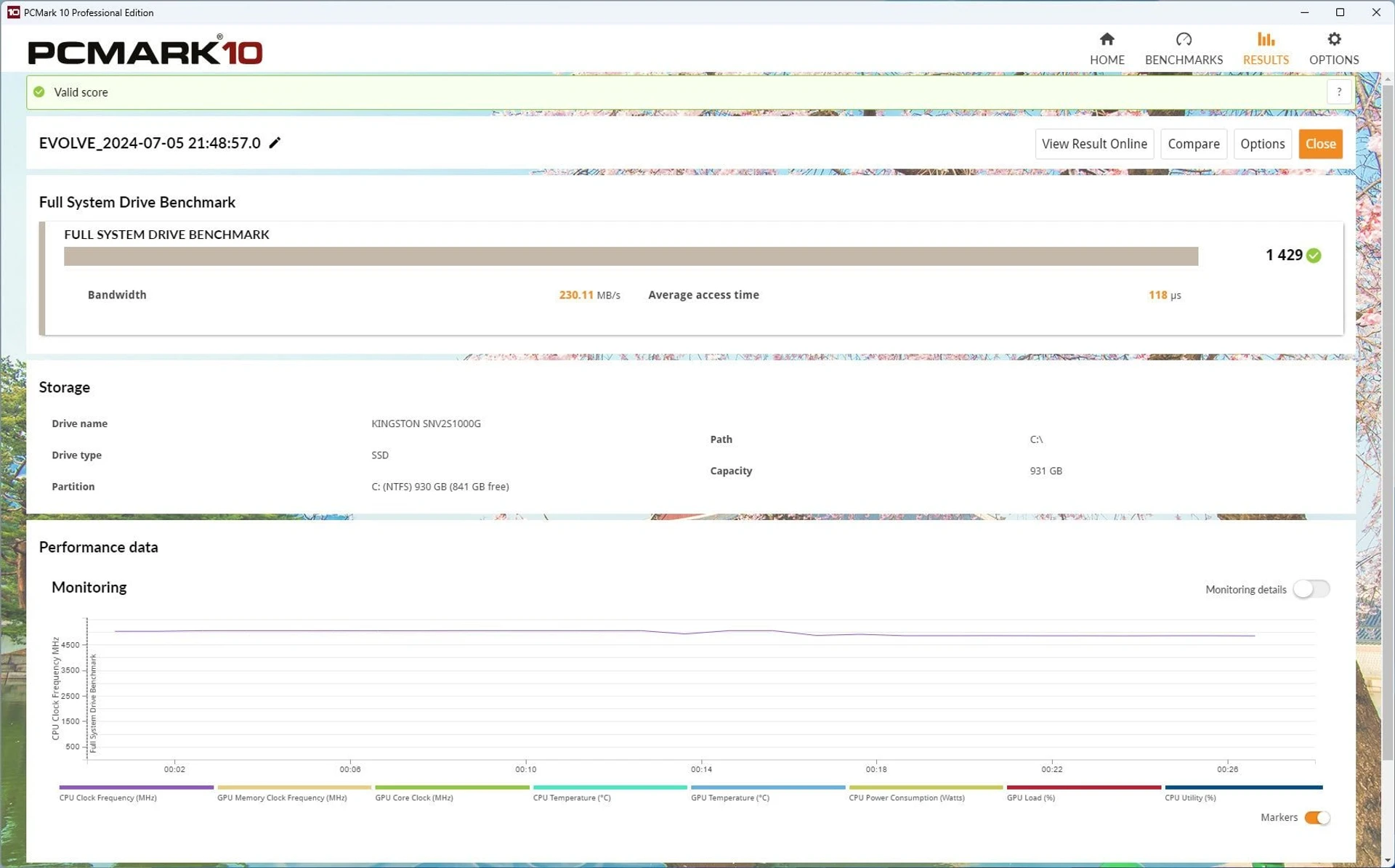
Task: Click the Full System Drive Benchmark chart marker
Action: pyautogui.click(x=92, y=703)
